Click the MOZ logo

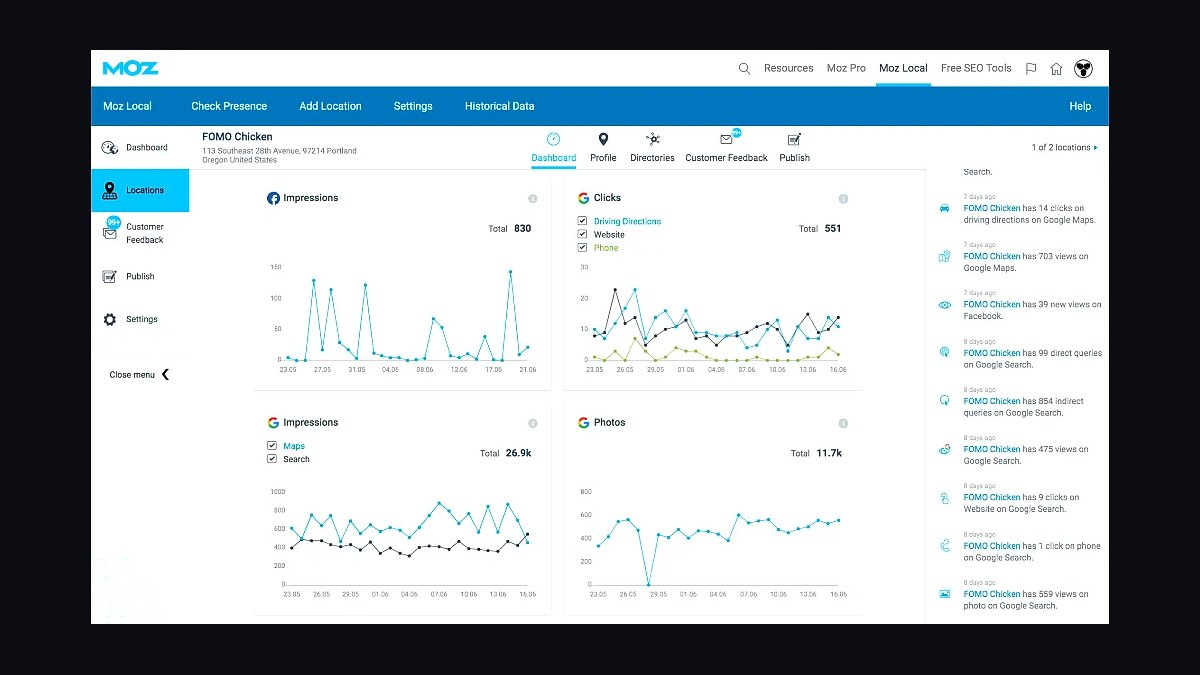point(130,68)
